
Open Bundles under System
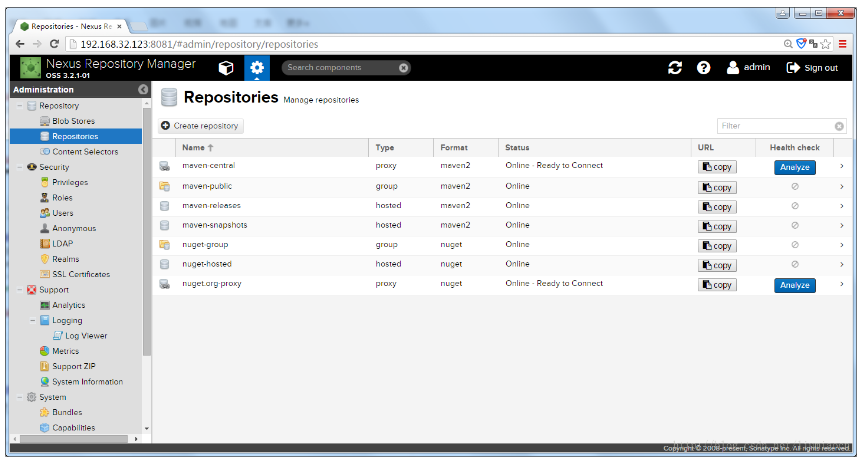pyautogui.click(x=67, y=412)
